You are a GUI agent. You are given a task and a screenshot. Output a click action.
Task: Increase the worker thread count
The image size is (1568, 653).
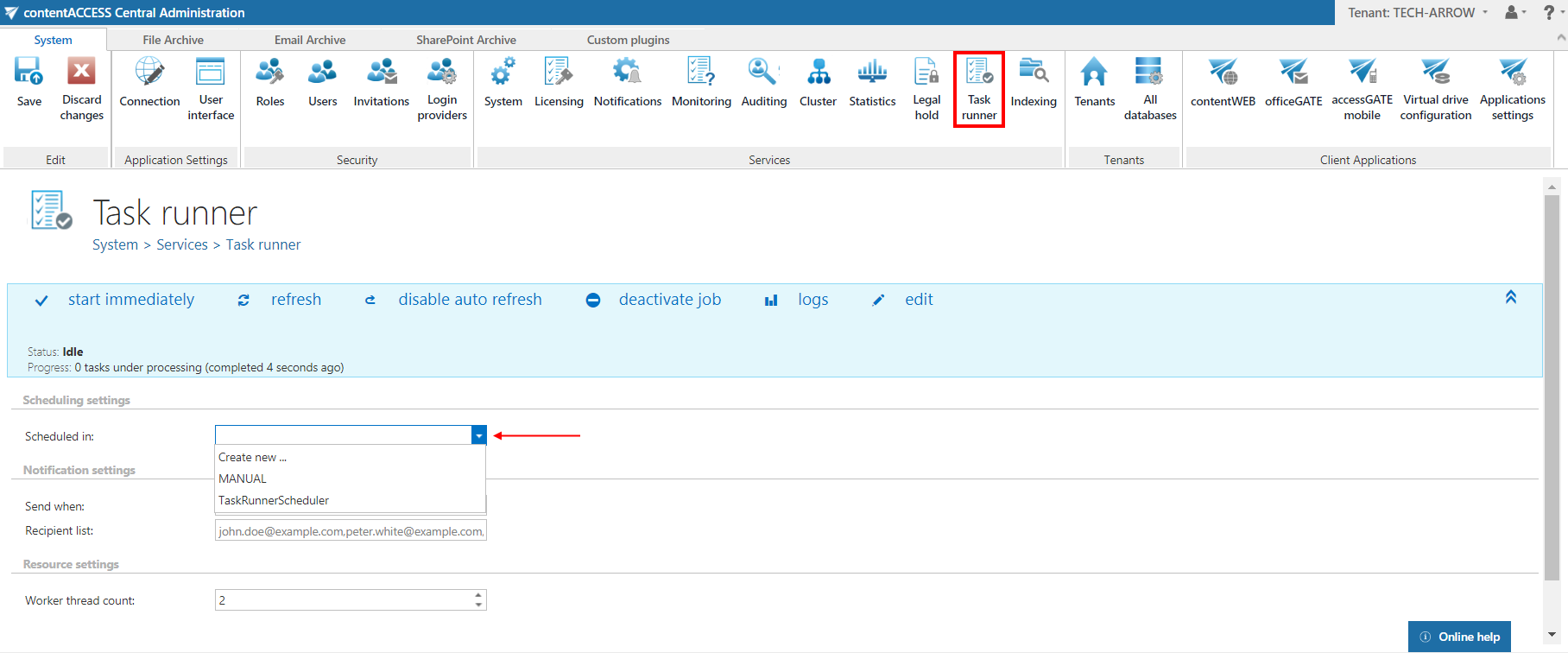click(x=478, y=595)
